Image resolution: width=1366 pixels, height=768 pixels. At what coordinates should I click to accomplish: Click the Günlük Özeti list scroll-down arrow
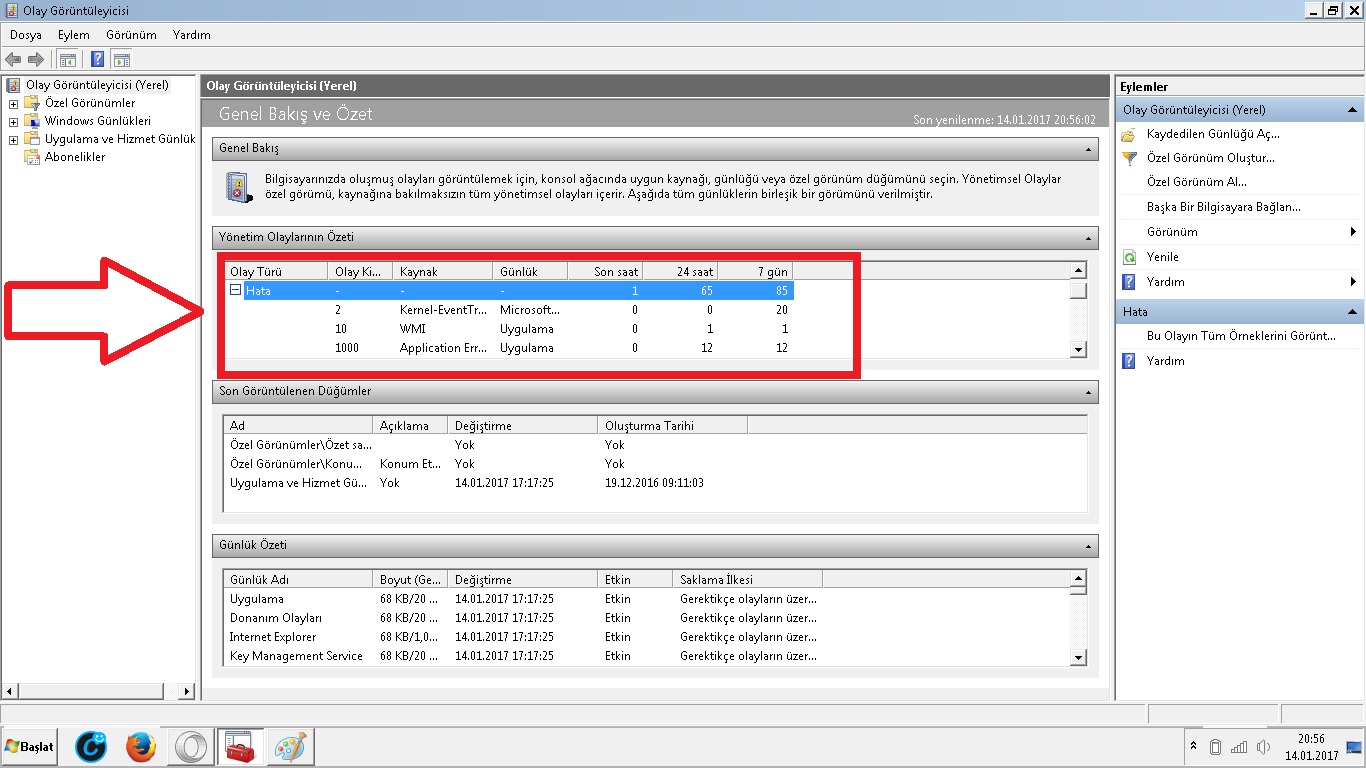(1078, 657)
